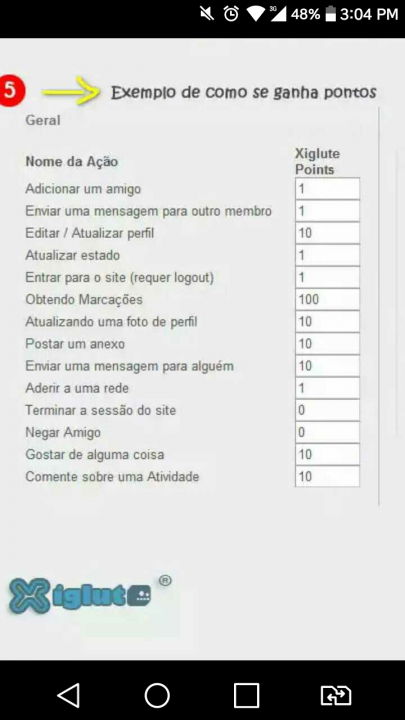
Task: Click the yellow arrow icon
Action: point(72,90)
